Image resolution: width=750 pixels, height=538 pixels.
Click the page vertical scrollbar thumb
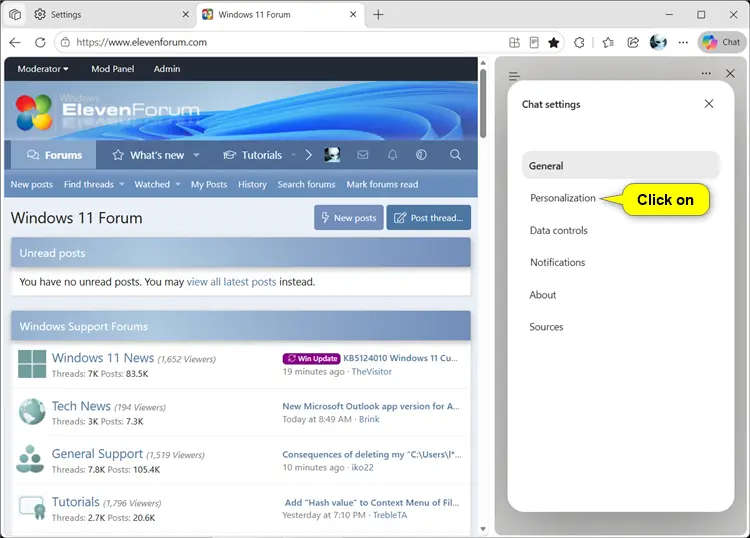[483, 103]
